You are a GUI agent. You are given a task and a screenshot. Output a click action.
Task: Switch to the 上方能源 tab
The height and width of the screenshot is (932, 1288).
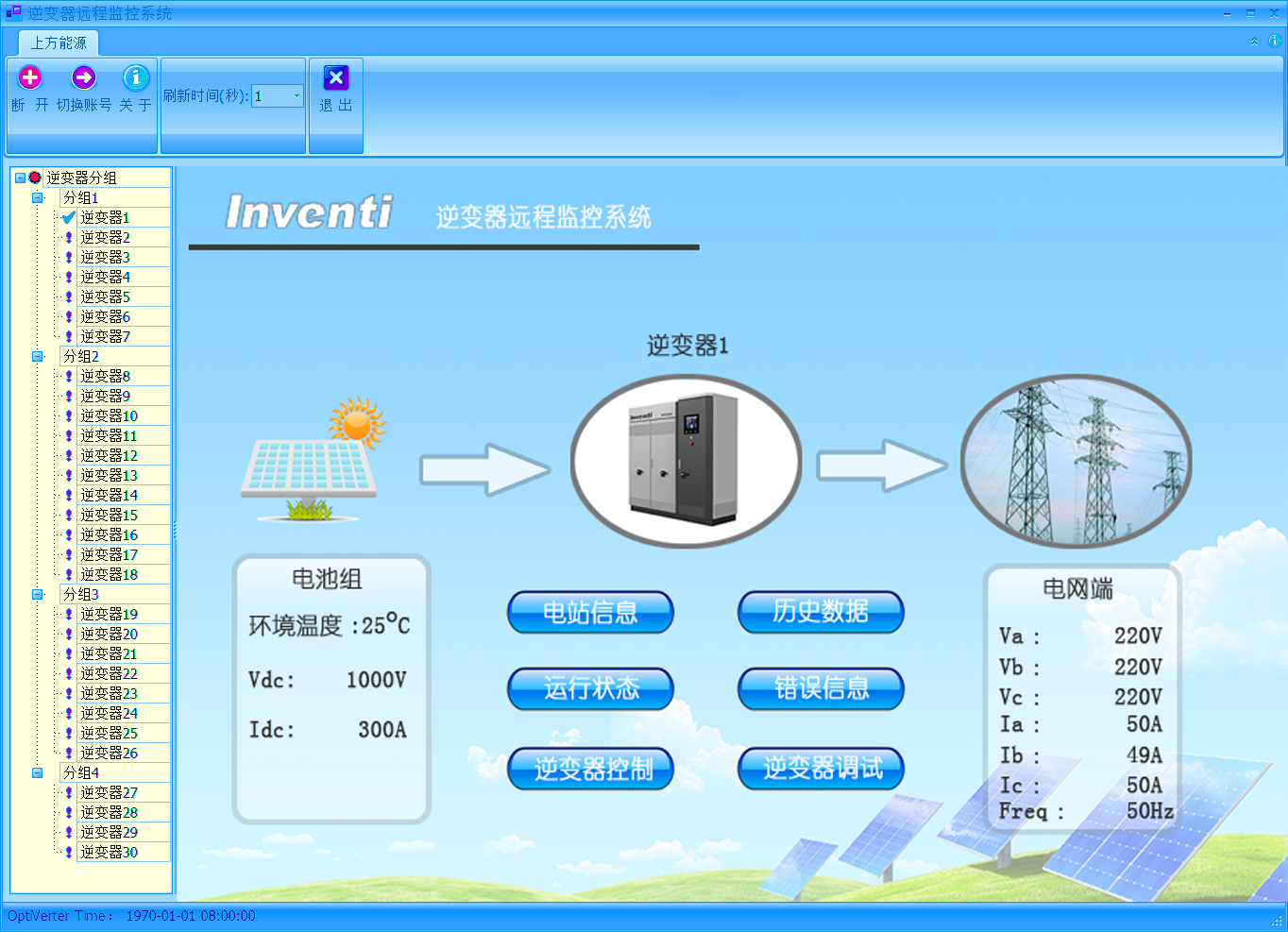[x=59, y=42]
